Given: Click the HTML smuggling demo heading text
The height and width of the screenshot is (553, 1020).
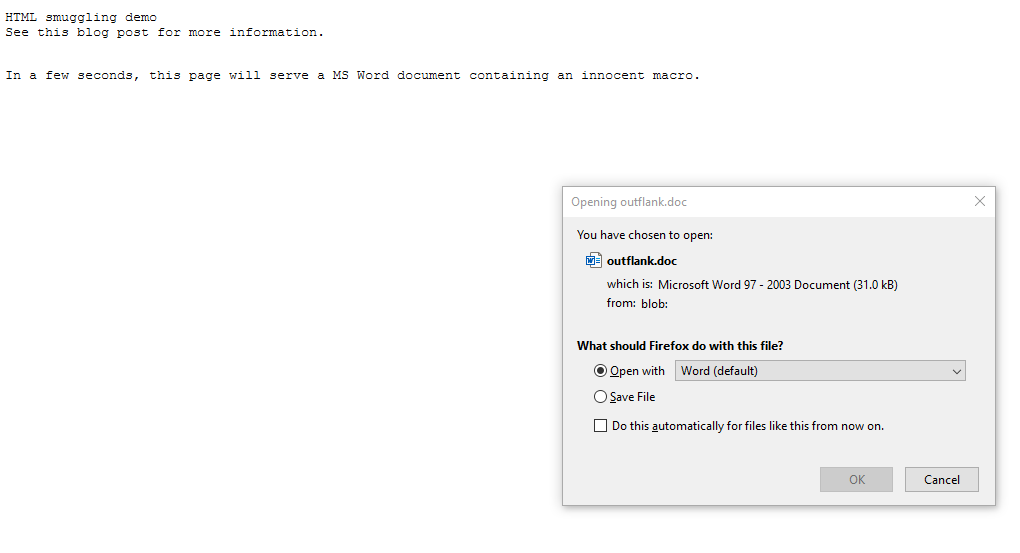Looking at the screenshot, I should tap(81, 17).
